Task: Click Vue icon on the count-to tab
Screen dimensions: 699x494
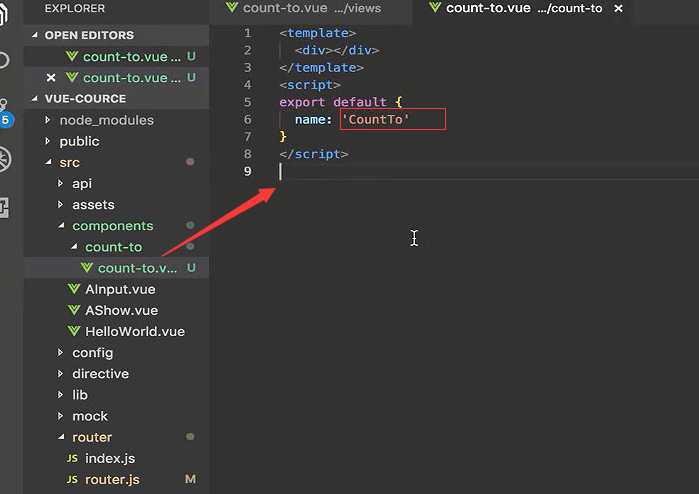Action: click(435, 8)
